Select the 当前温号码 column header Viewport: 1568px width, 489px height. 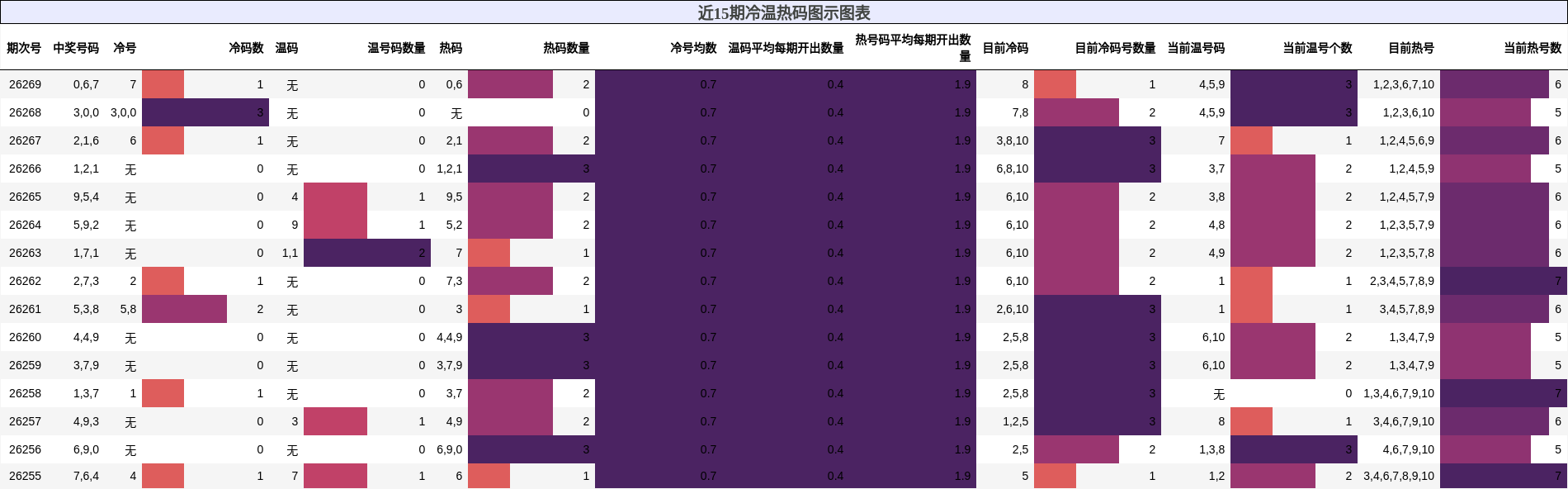[x=1196, y=48]
